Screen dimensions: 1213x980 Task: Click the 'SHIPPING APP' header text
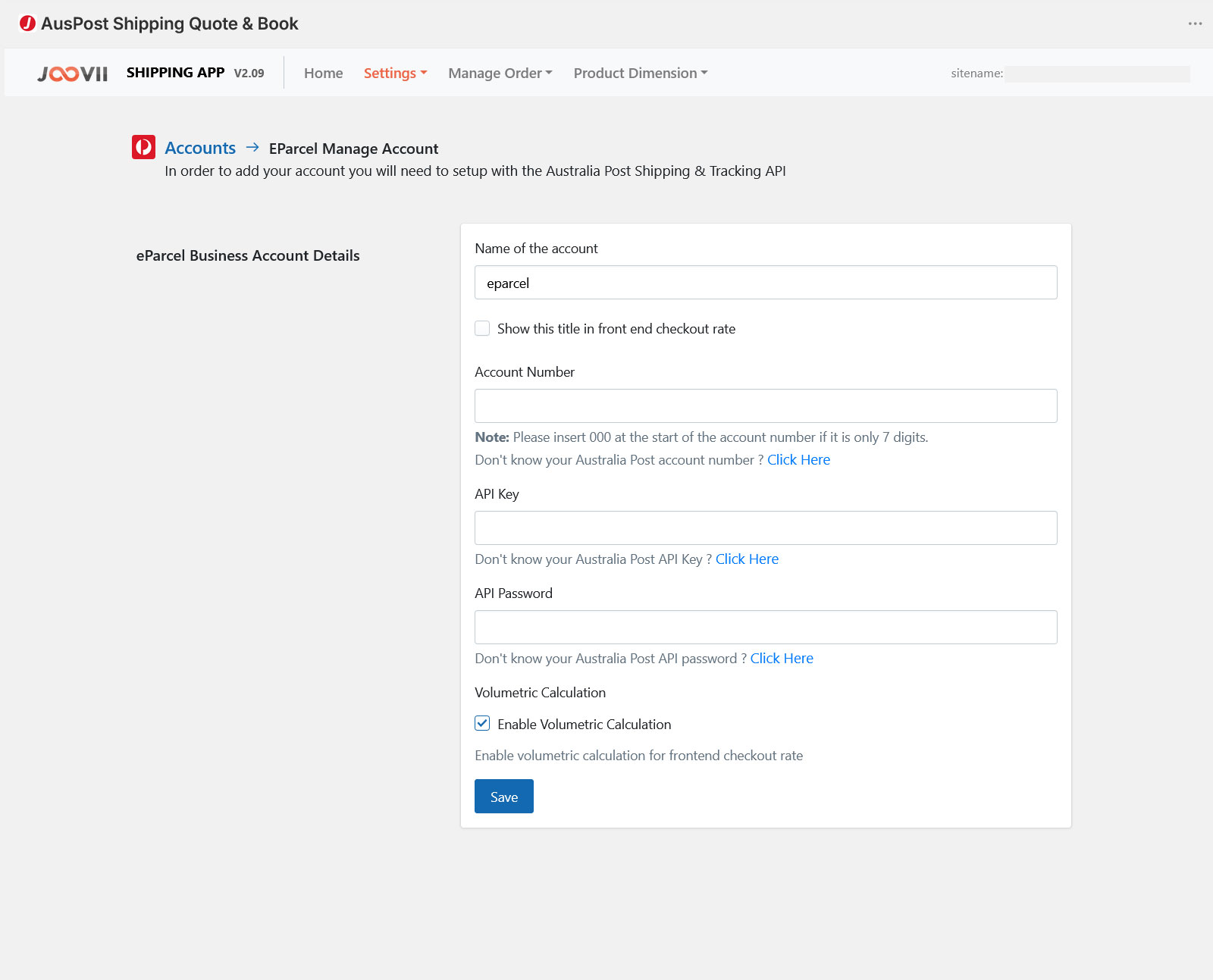175,73
